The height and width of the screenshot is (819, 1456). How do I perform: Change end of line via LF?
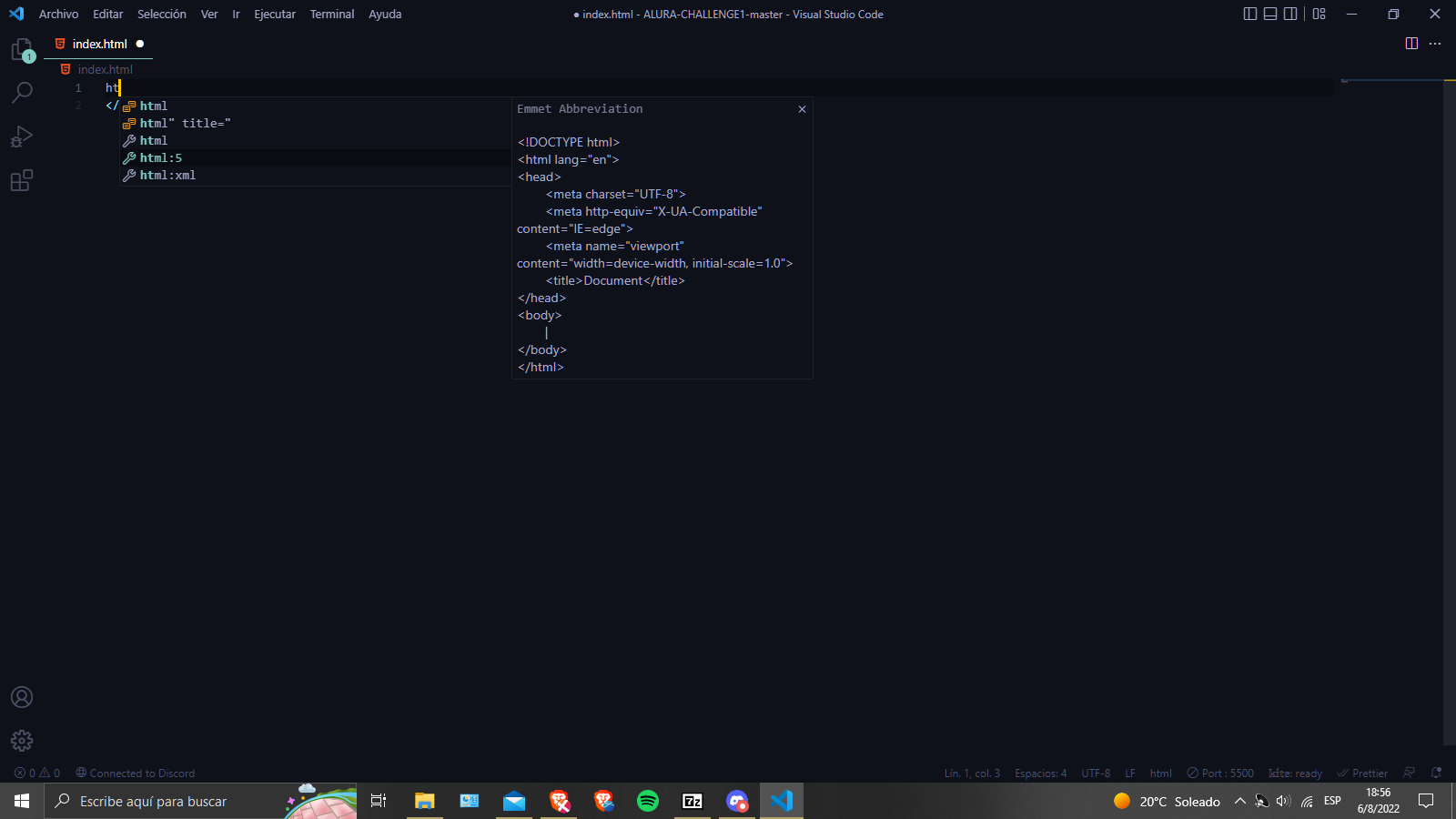1130,773
